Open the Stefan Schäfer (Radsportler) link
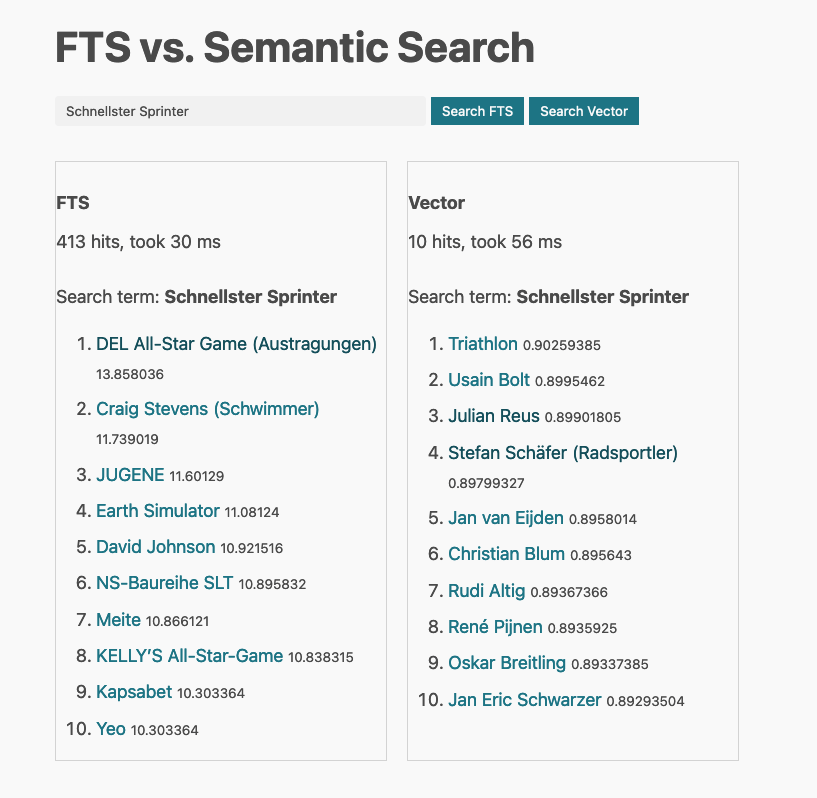The image size is (817, 798). (x=562, y=452)
